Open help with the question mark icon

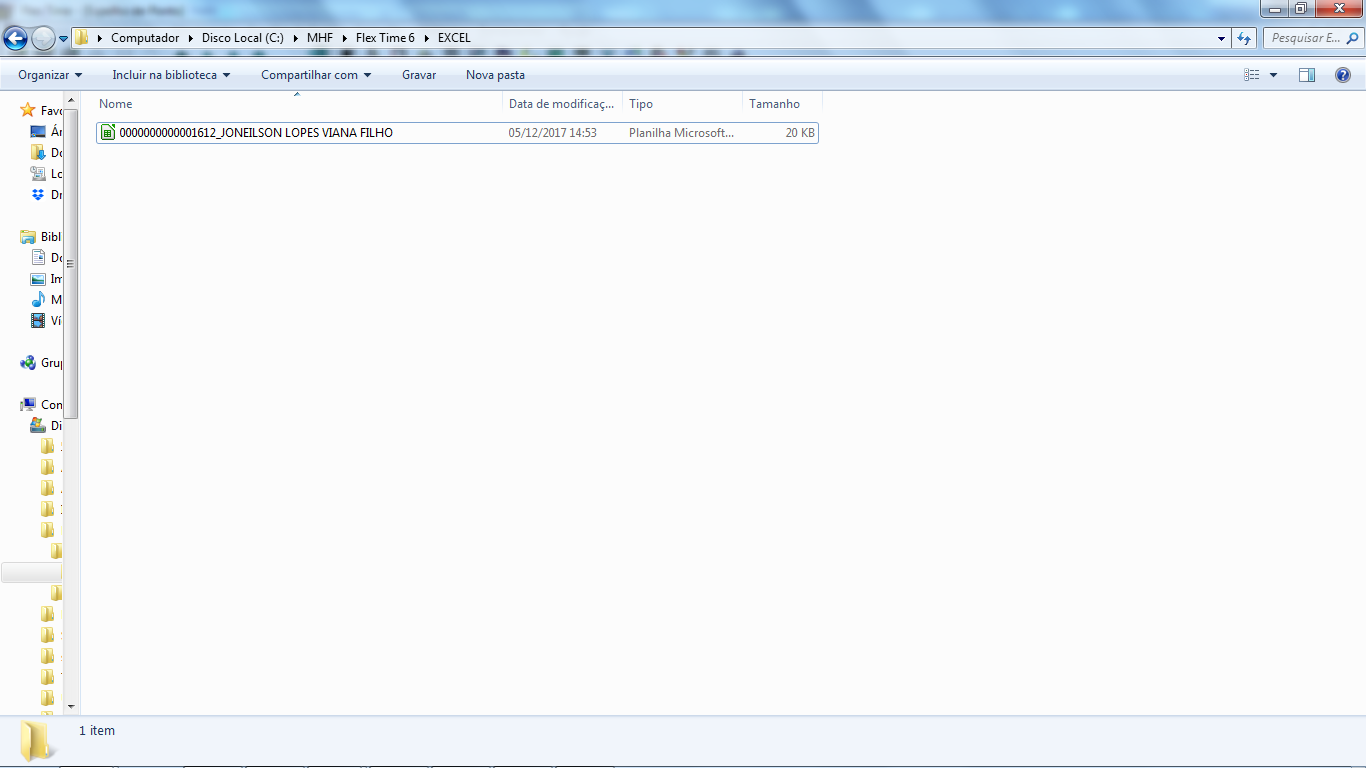click(1343, 75)
